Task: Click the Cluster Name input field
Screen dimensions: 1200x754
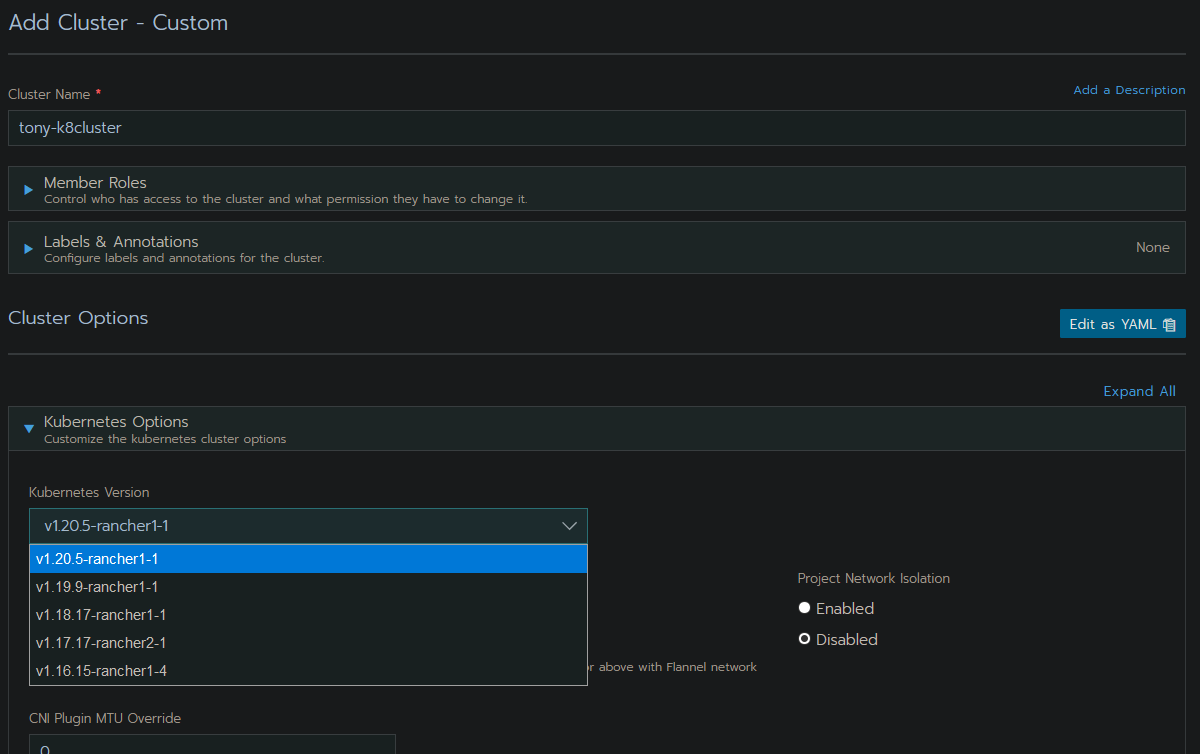Action: (x=597, y=128)
